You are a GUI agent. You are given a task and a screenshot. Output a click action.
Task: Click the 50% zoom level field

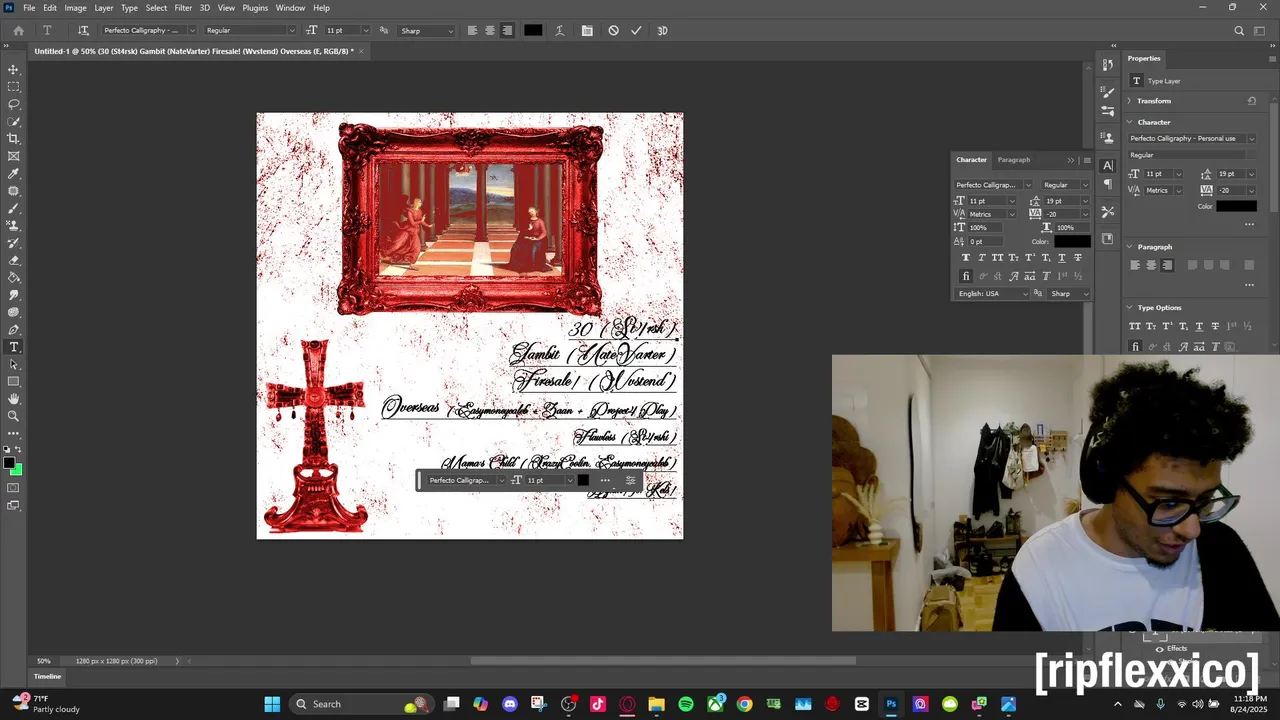point(44,661)
